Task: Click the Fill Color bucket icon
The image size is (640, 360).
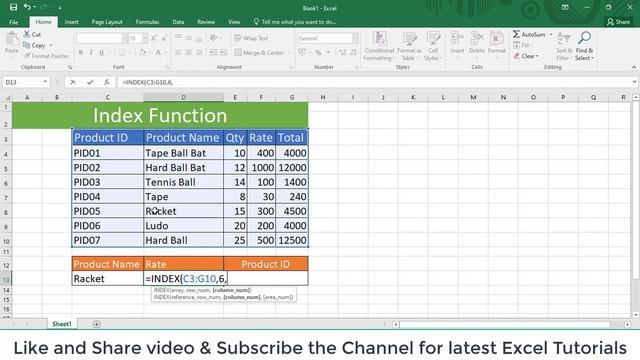Action: [x=142, y=52]
